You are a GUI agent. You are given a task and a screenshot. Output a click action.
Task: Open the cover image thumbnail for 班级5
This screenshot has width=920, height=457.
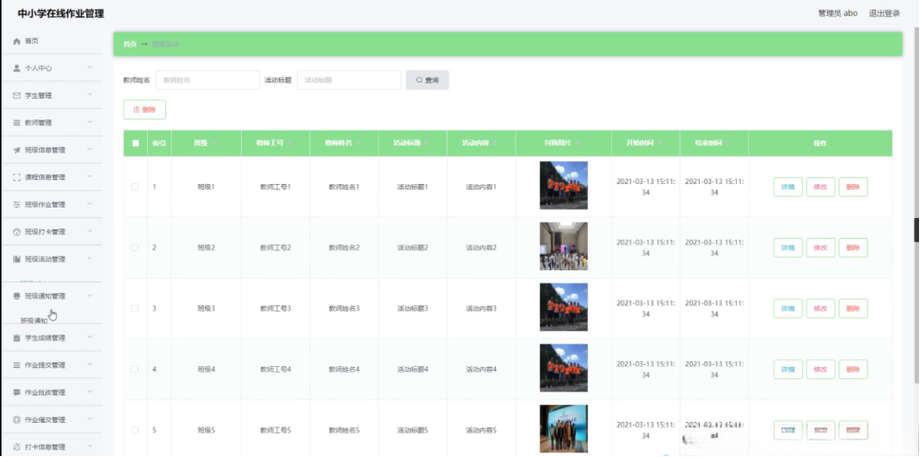(x=563, y=429)
